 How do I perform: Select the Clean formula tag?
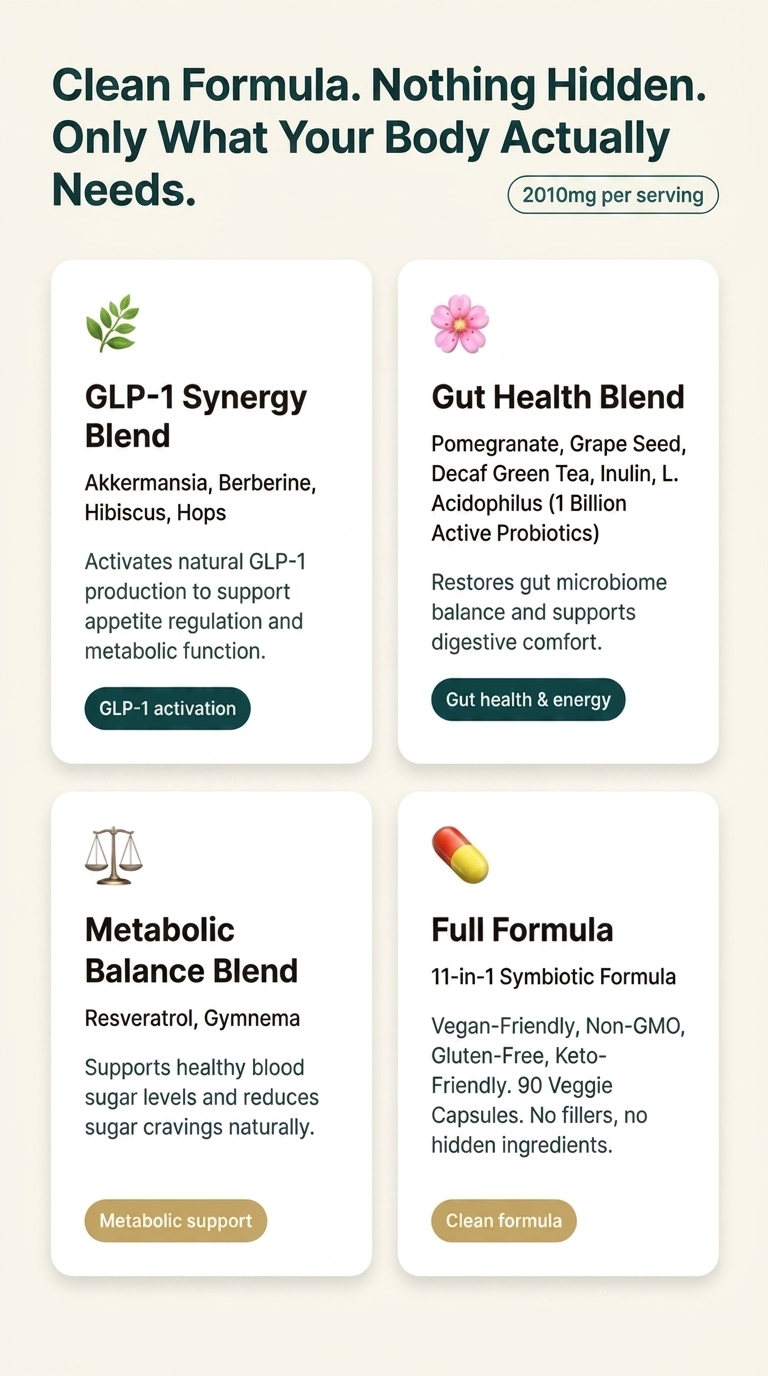tap(504, 1221)
